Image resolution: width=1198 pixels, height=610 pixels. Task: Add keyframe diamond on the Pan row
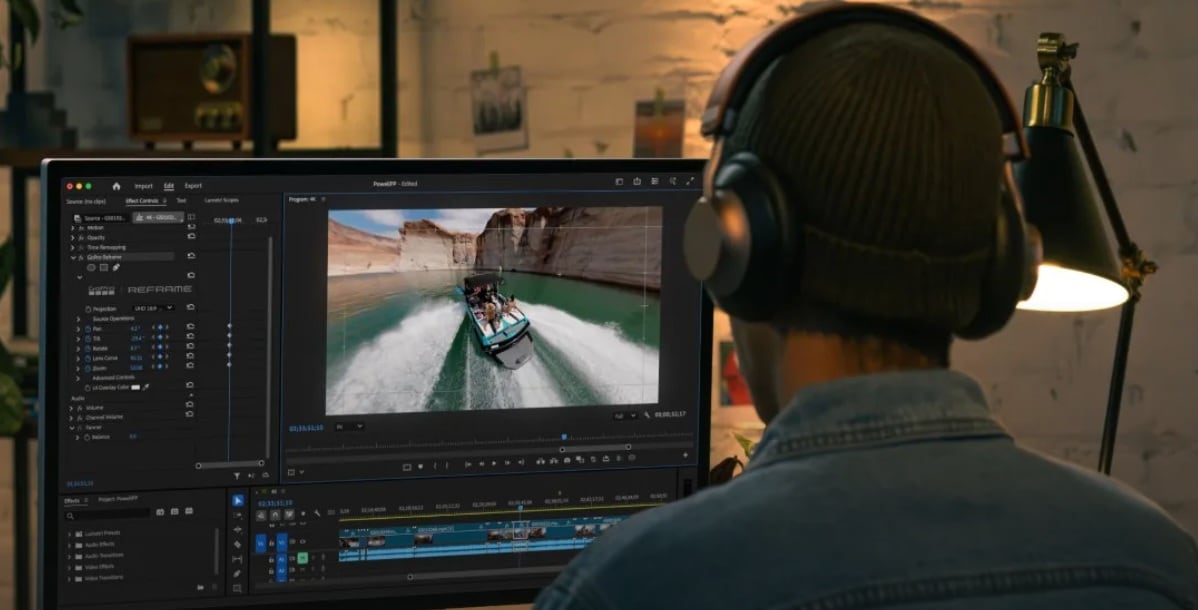pyautogui.click(x=160, y=328)
